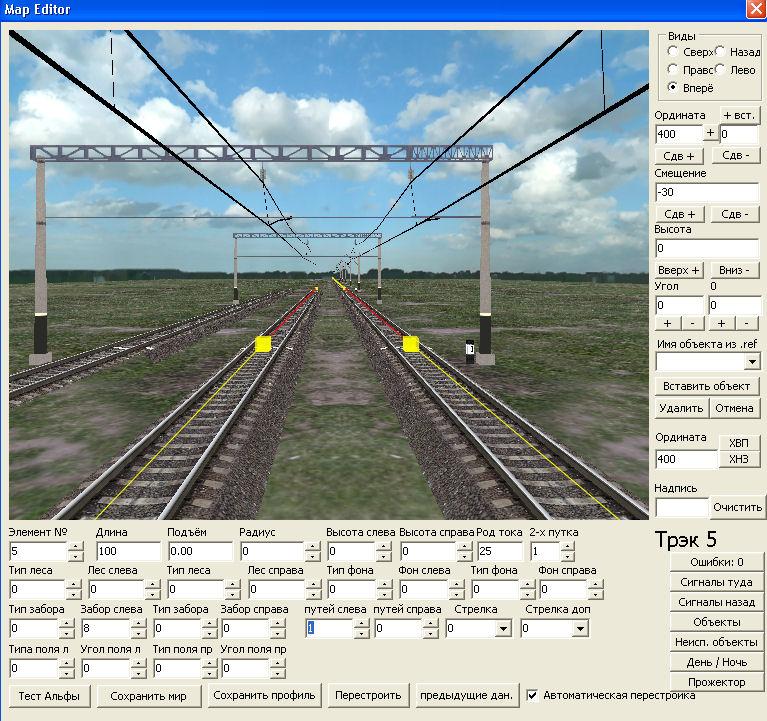This screenshot has height=721, width=767.
Task: Increase 'Элемент №' using the up arrow
Action: tap(76, 546)
